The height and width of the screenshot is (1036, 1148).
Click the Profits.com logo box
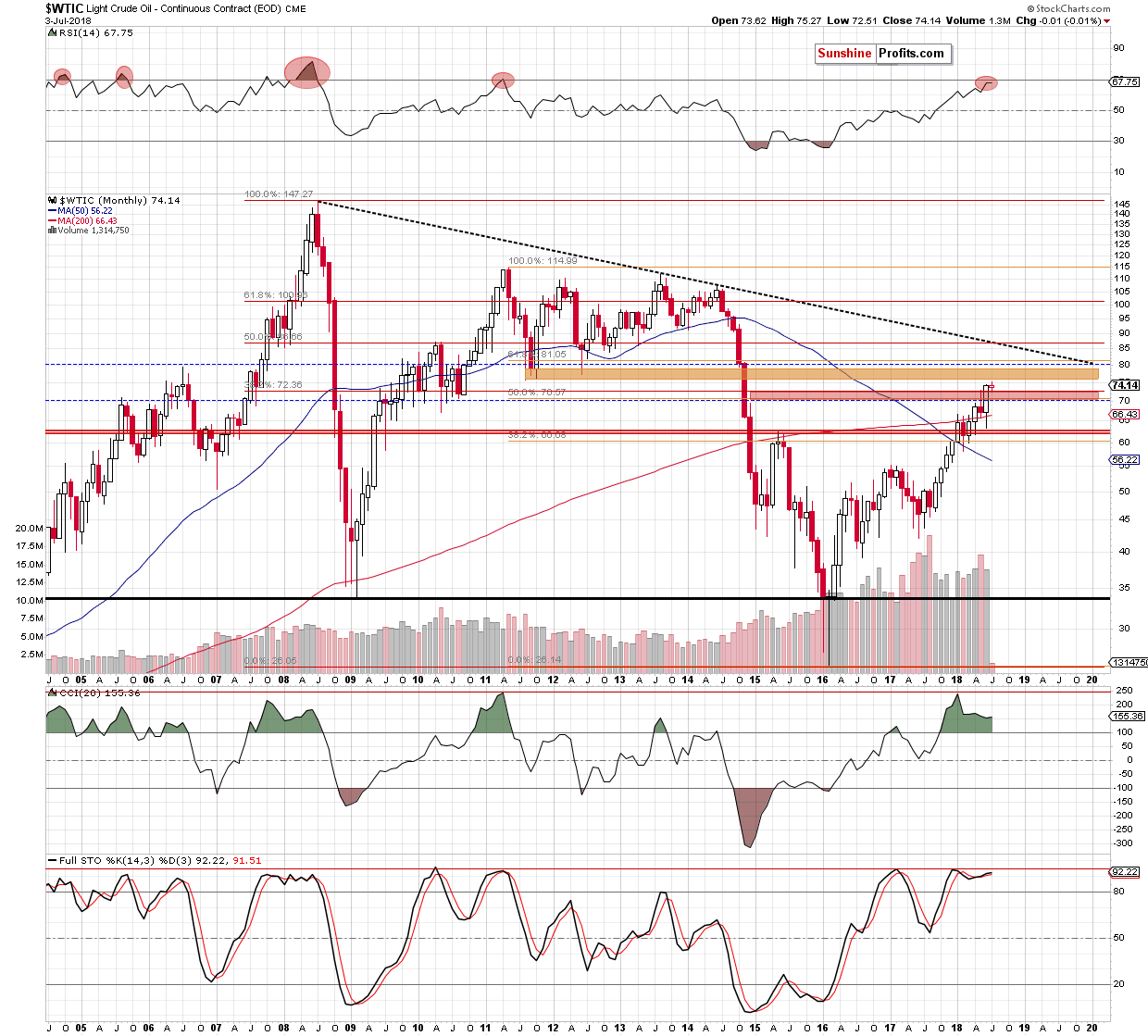912,54
